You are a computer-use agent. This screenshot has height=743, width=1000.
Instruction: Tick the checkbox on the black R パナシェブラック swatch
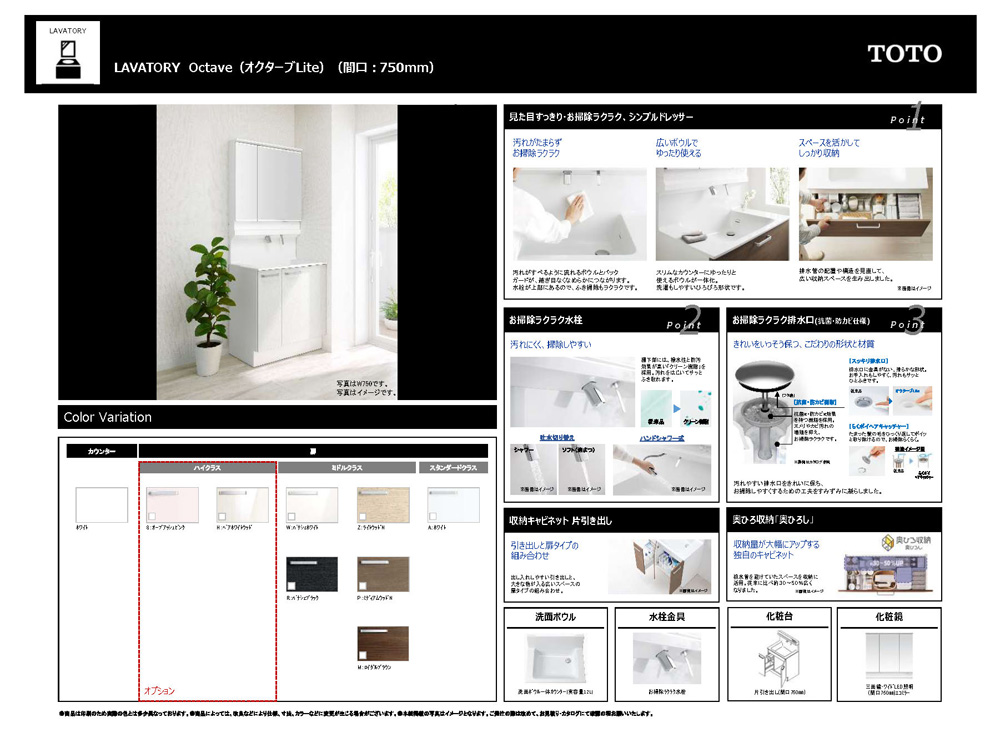click(291, 585)
